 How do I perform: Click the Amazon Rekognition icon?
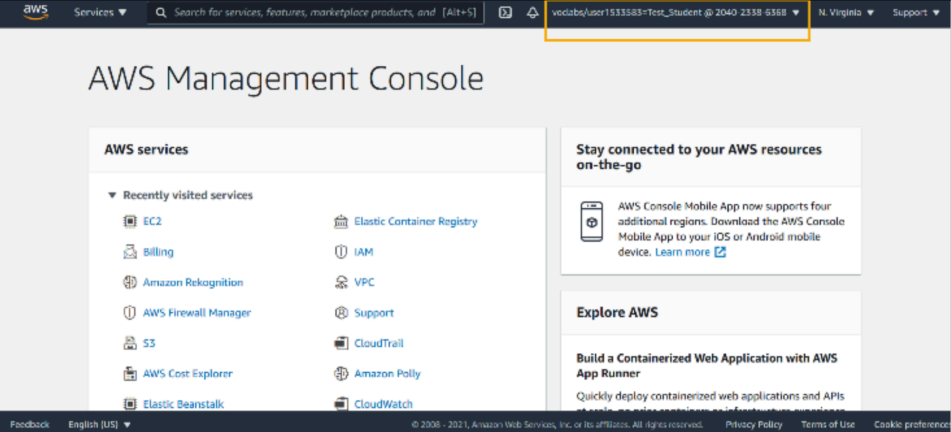tap(129, 282)
